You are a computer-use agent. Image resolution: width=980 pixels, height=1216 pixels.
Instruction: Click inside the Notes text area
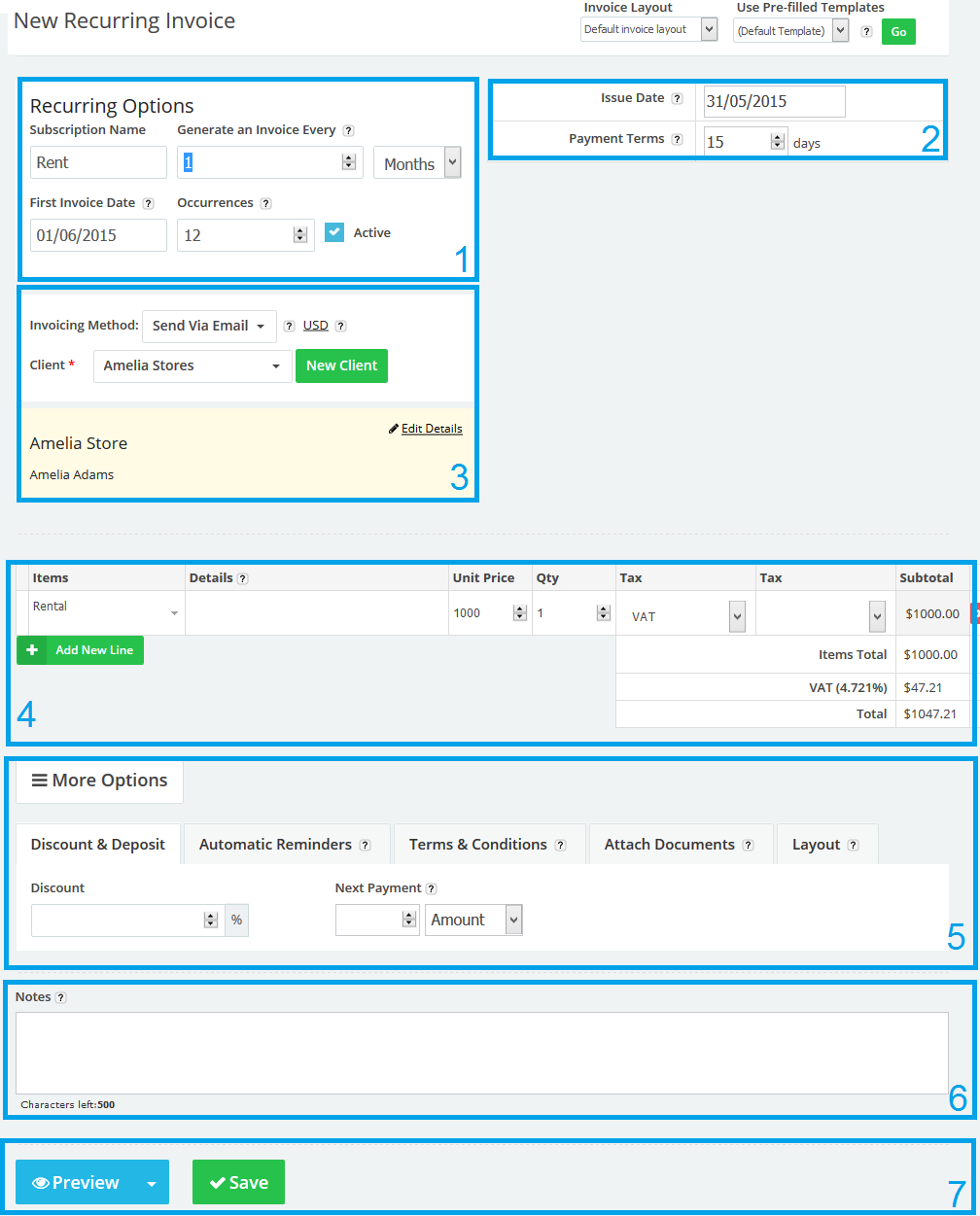486,1050
